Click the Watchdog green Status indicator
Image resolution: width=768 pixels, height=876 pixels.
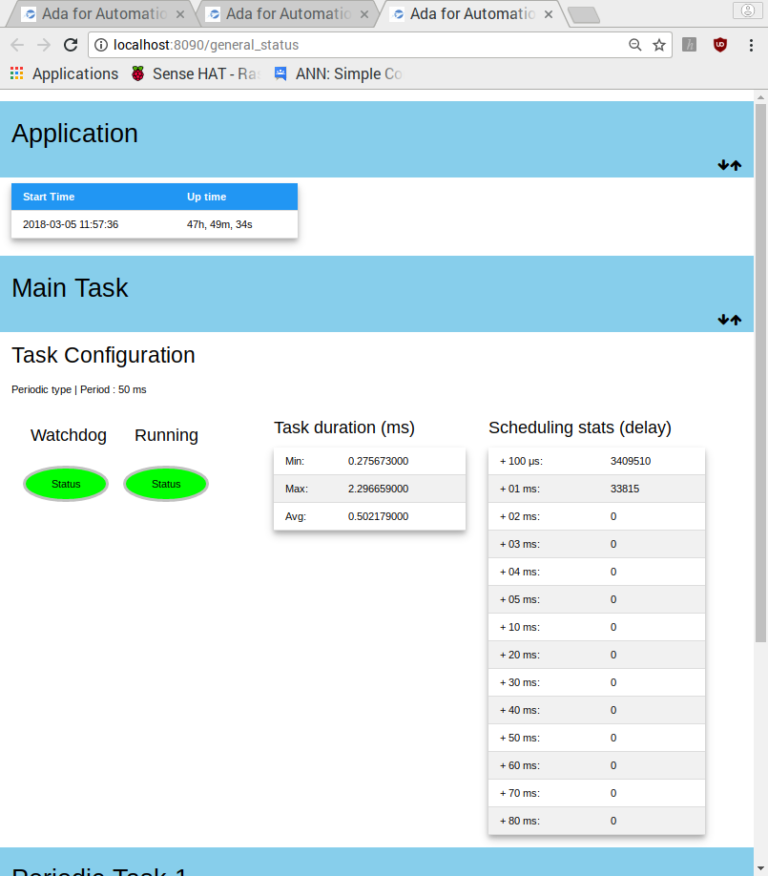coord(66,484)
